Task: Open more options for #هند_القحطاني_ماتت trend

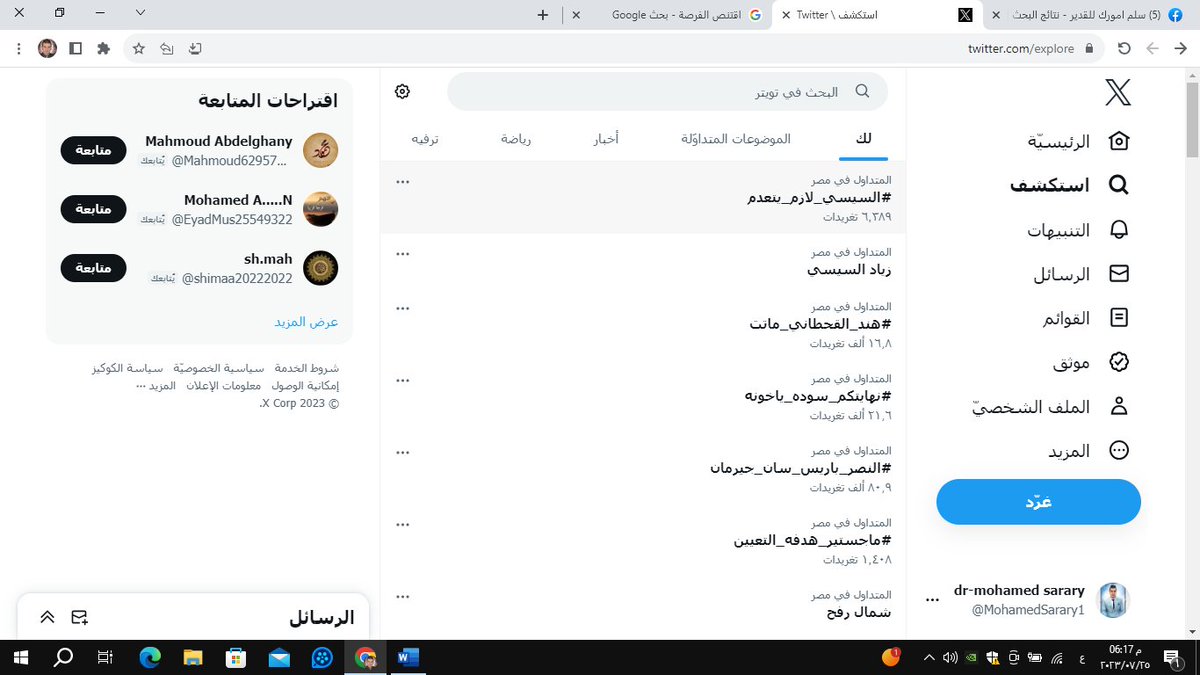Action: pyautogui.click(x=403, y=308)
